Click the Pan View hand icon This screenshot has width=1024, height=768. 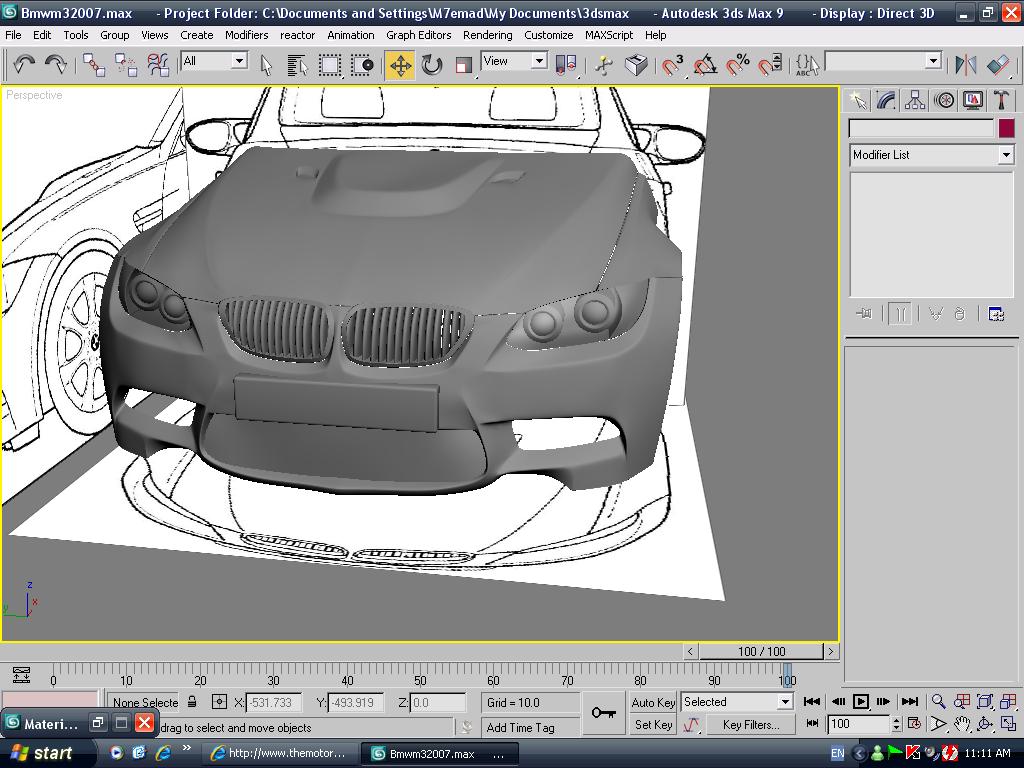[x=961, y=724]
